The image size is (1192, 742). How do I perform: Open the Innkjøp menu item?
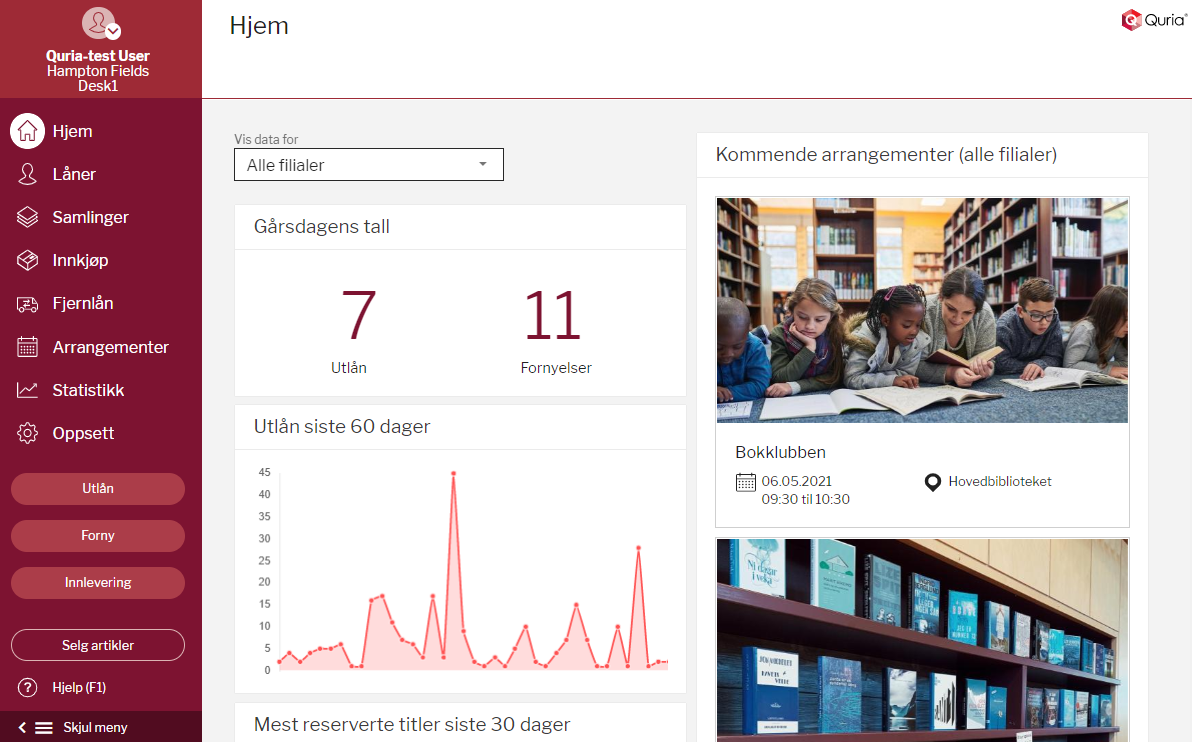click(101, 260)
